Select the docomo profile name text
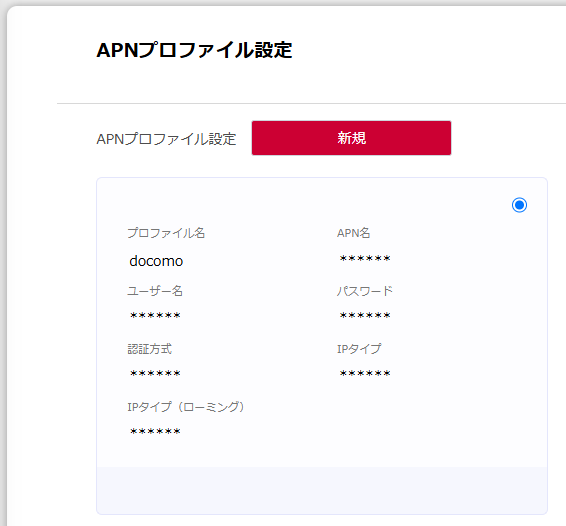The image size is (566, 526). coord(156,261)
